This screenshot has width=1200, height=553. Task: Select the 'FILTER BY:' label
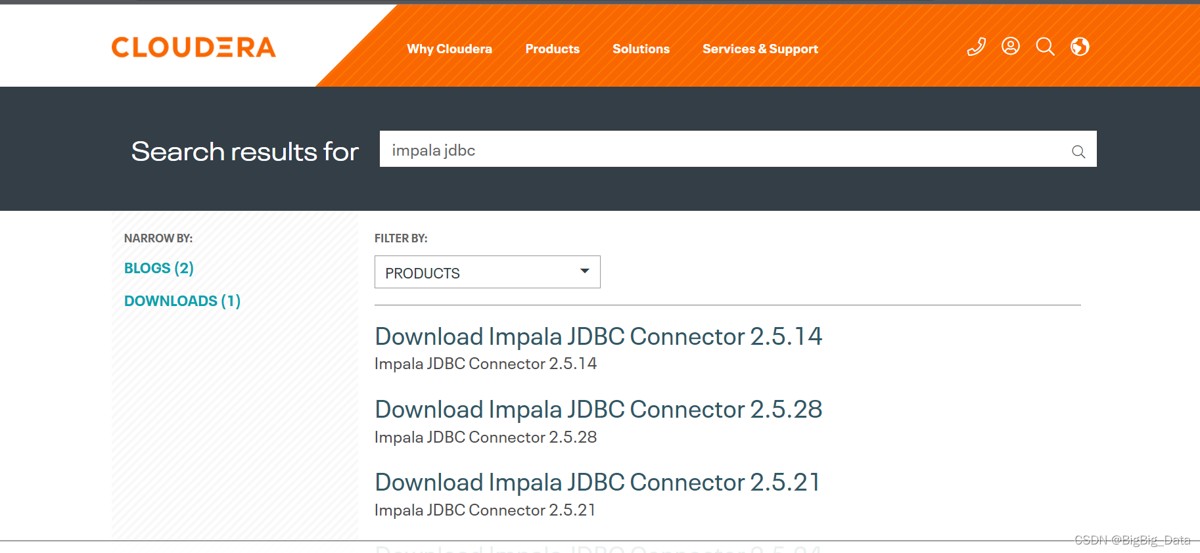(x=401, y=239)
